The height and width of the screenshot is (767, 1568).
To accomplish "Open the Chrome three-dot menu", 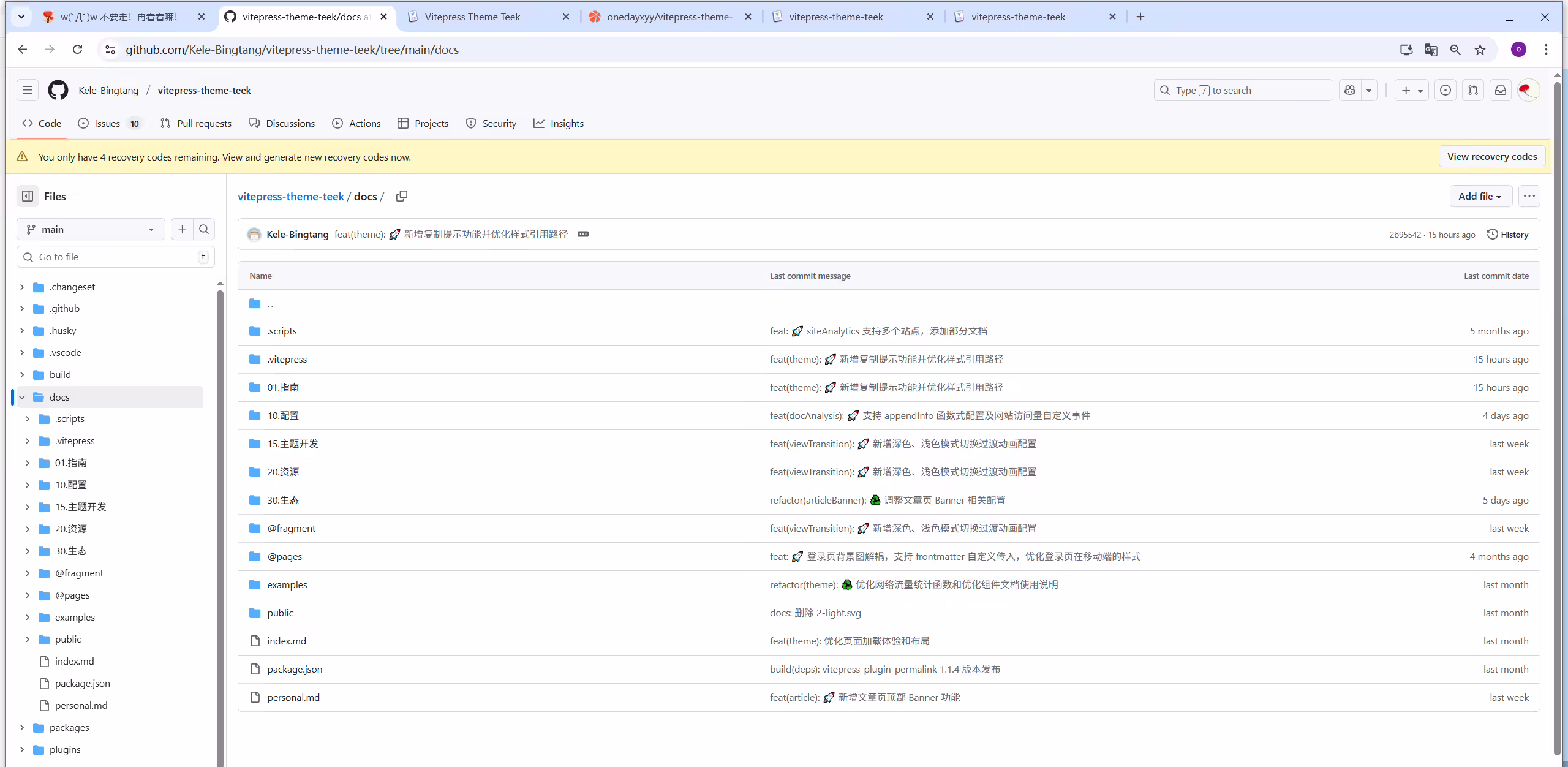I will click(1547, 50).
